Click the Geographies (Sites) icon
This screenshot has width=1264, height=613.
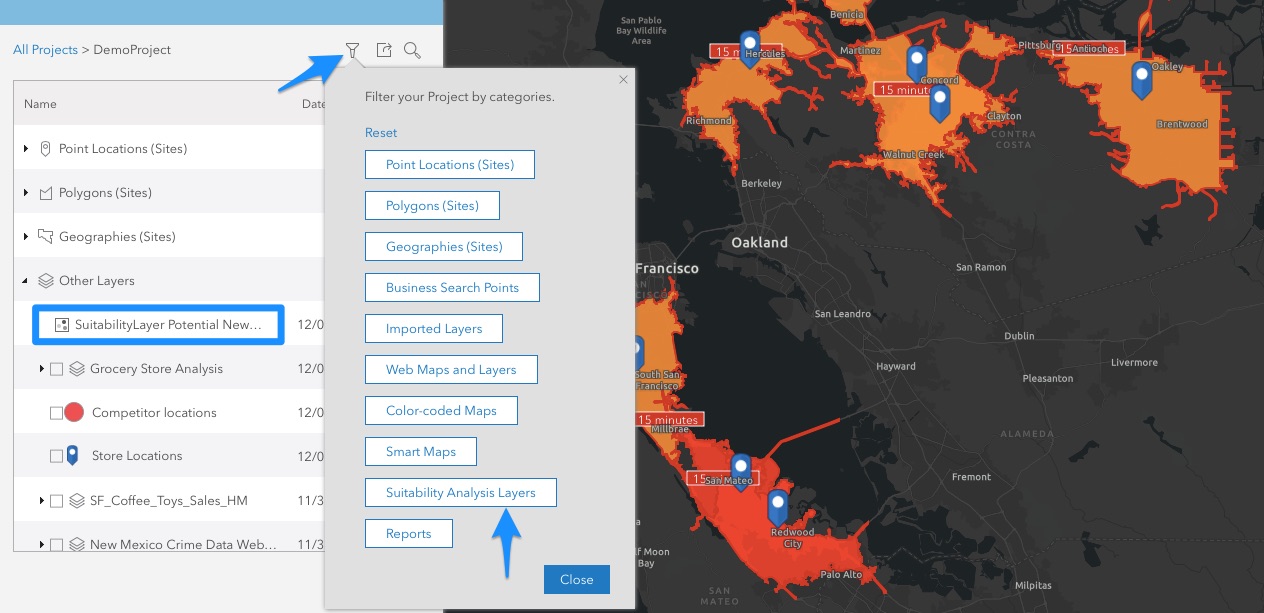coord(45,237)
